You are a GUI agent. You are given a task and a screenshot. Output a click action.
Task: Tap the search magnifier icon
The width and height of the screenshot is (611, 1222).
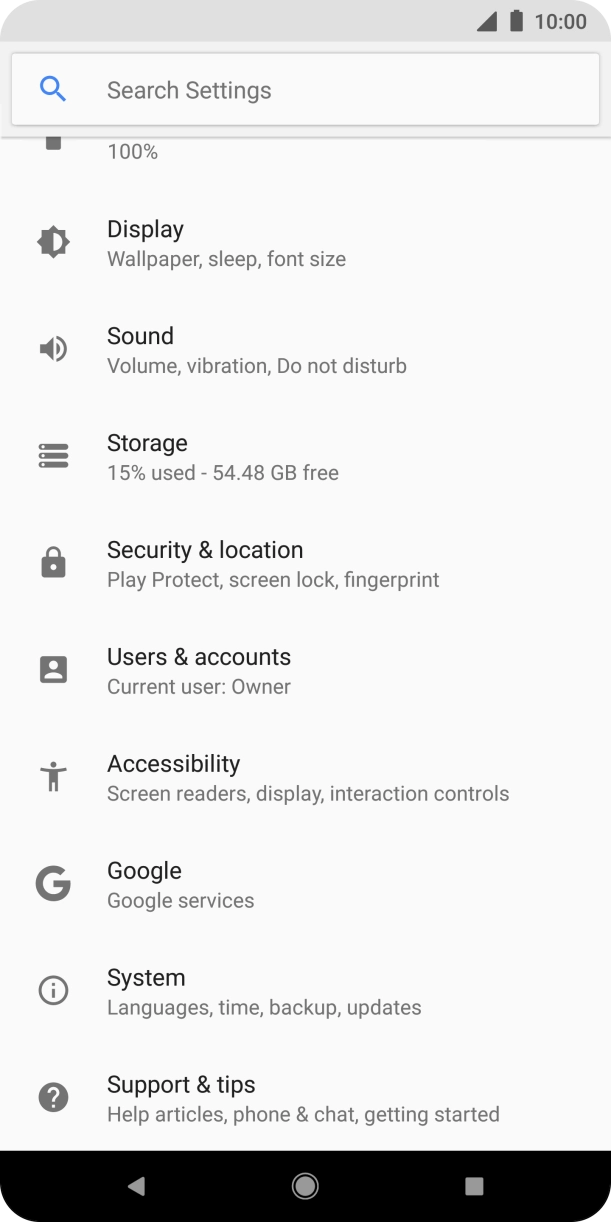pos(53,90)
